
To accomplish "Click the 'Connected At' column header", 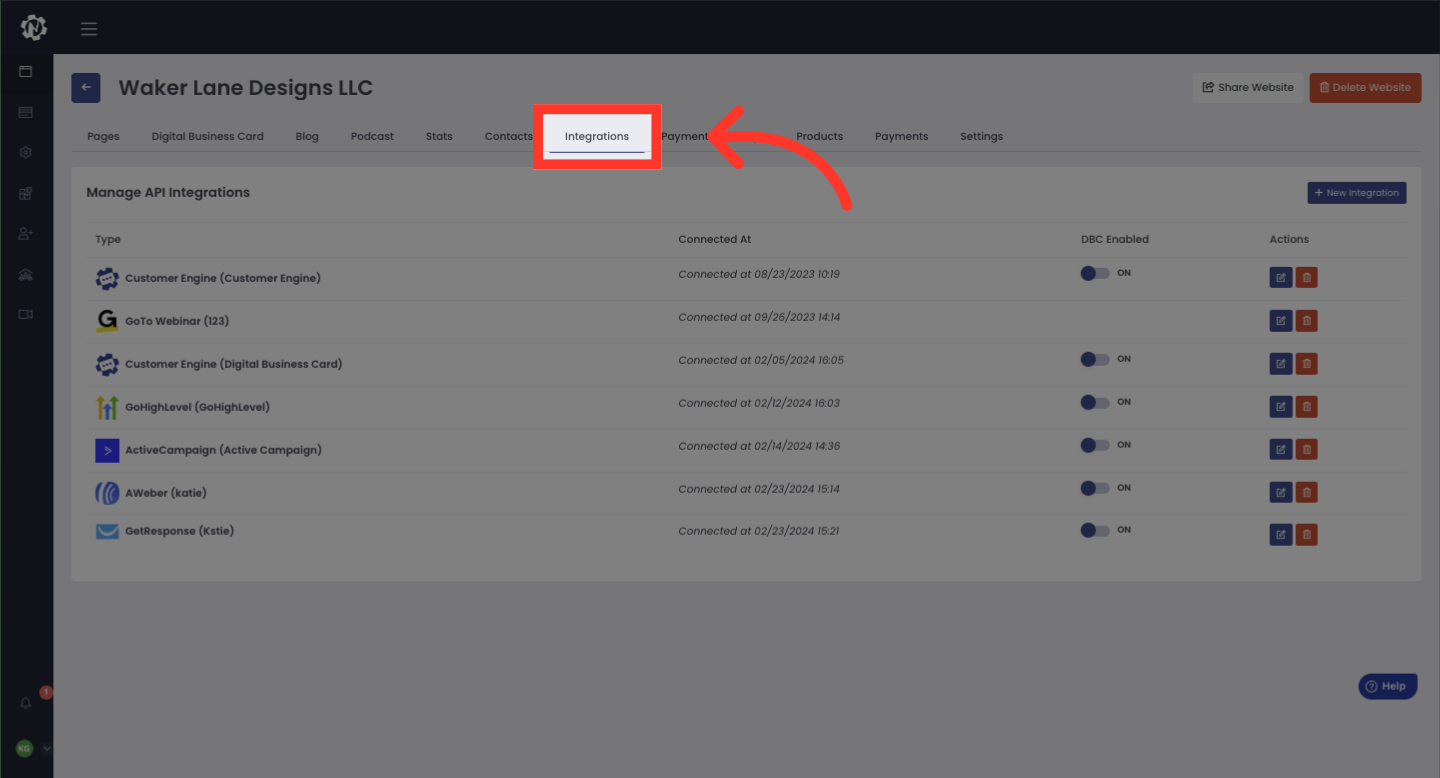I will [x=714, y=239].
